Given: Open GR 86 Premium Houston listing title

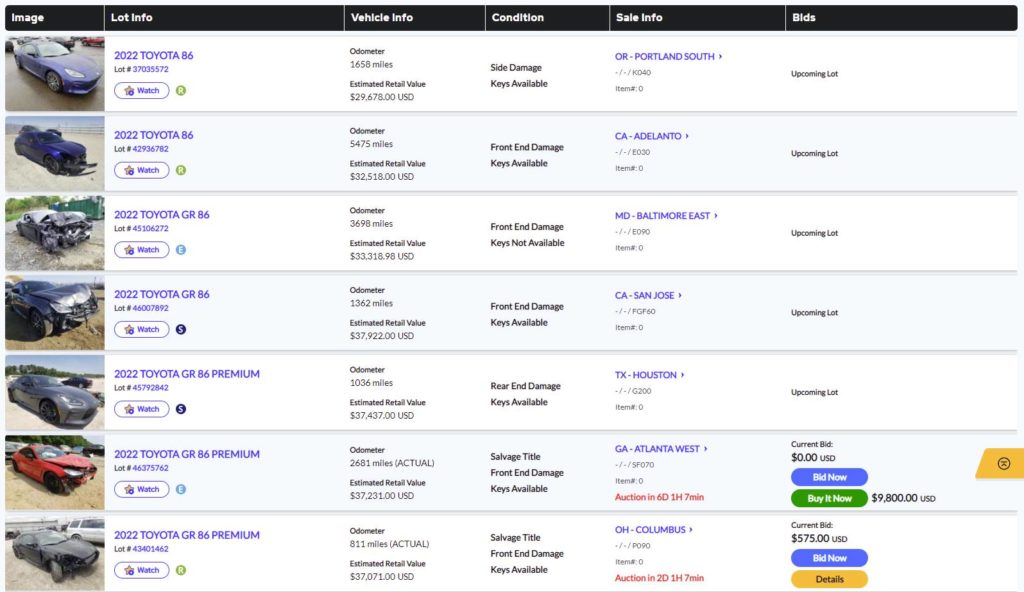Looking at the screenshot, I should click(x=187, y=374).
